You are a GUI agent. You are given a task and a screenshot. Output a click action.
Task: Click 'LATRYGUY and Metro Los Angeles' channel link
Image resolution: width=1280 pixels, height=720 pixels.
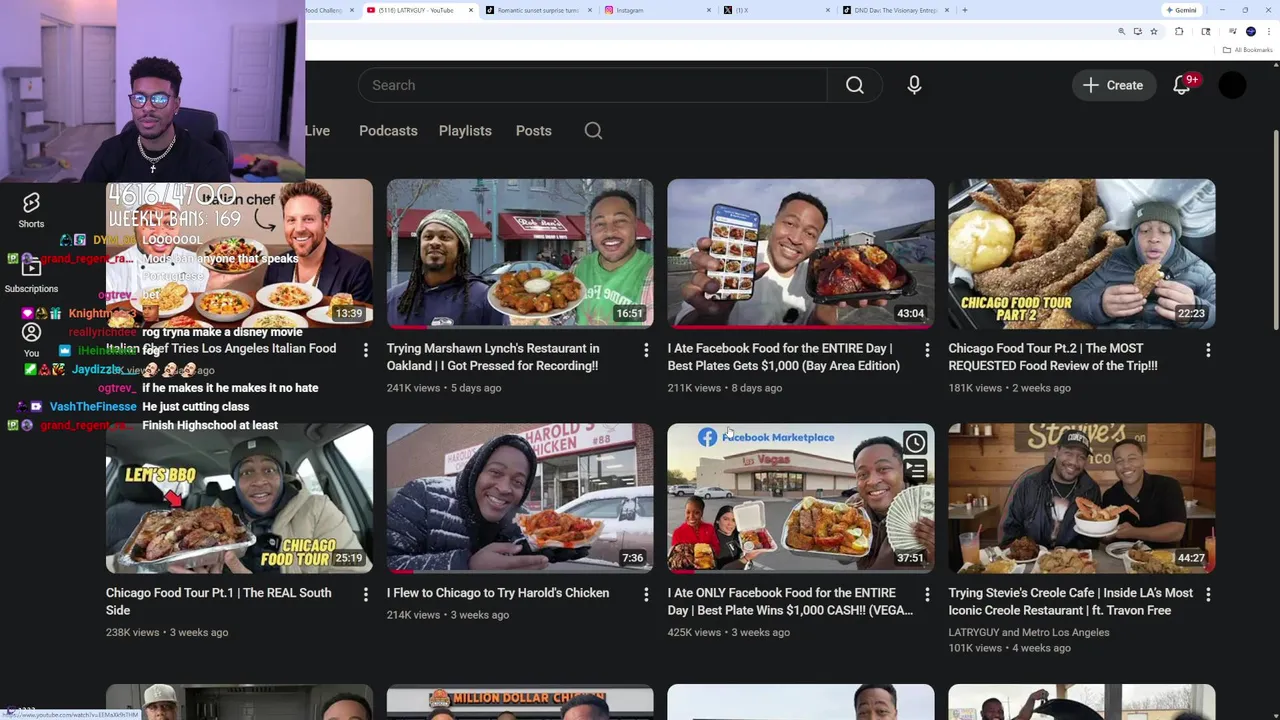(1029, 632)
